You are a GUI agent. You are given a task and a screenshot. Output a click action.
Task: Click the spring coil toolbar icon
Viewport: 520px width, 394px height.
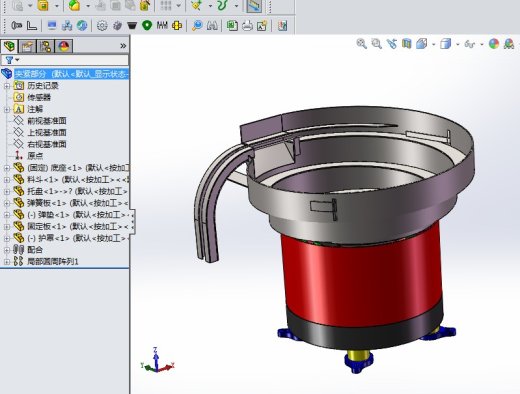(x=162, y=25)
